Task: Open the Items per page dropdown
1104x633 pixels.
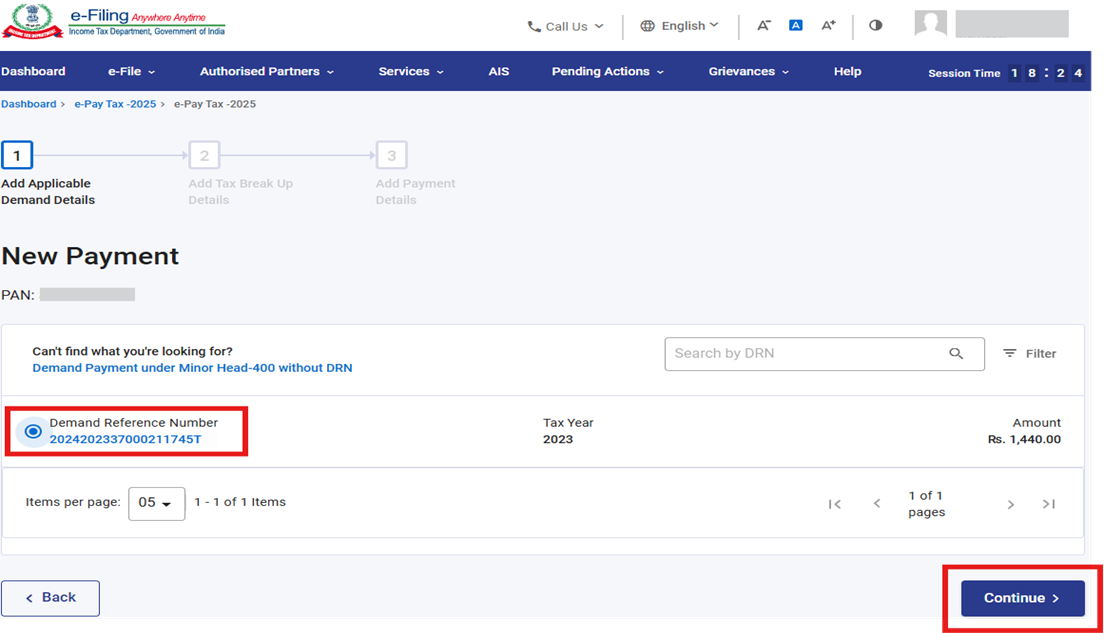Action: pyautogui.click(x=156, y=503)
